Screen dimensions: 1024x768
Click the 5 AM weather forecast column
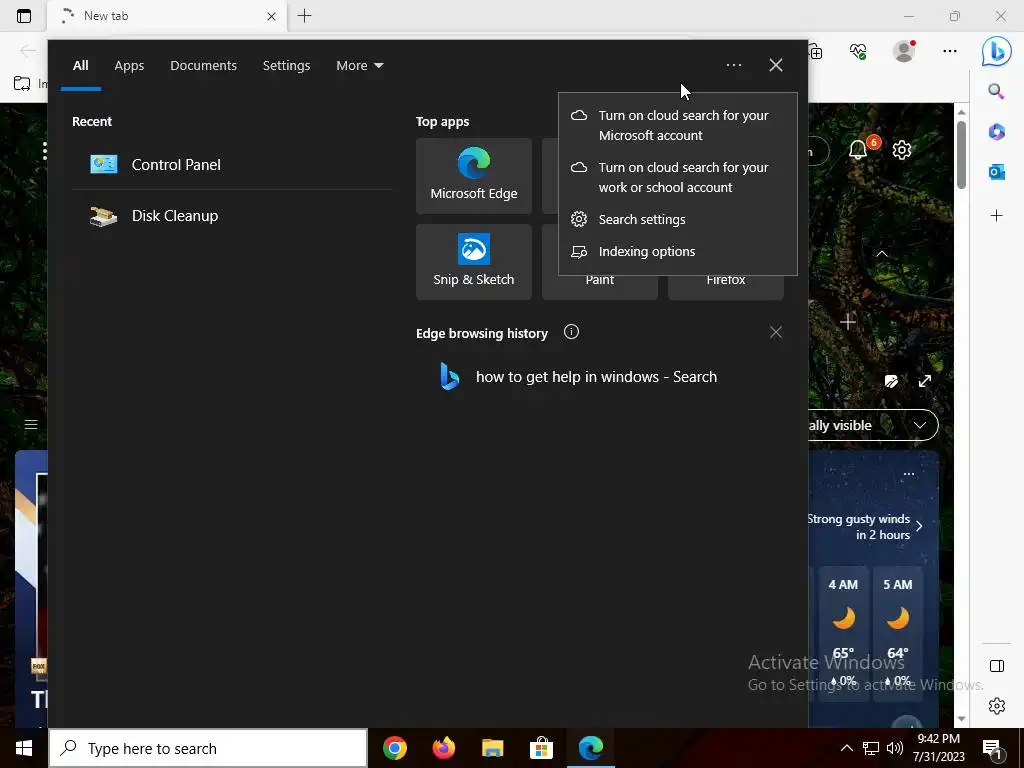click(898, 633)
